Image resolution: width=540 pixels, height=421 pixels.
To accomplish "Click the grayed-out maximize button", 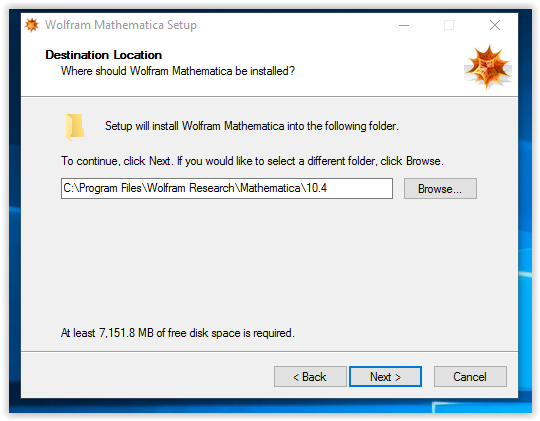I will point(449,25).
